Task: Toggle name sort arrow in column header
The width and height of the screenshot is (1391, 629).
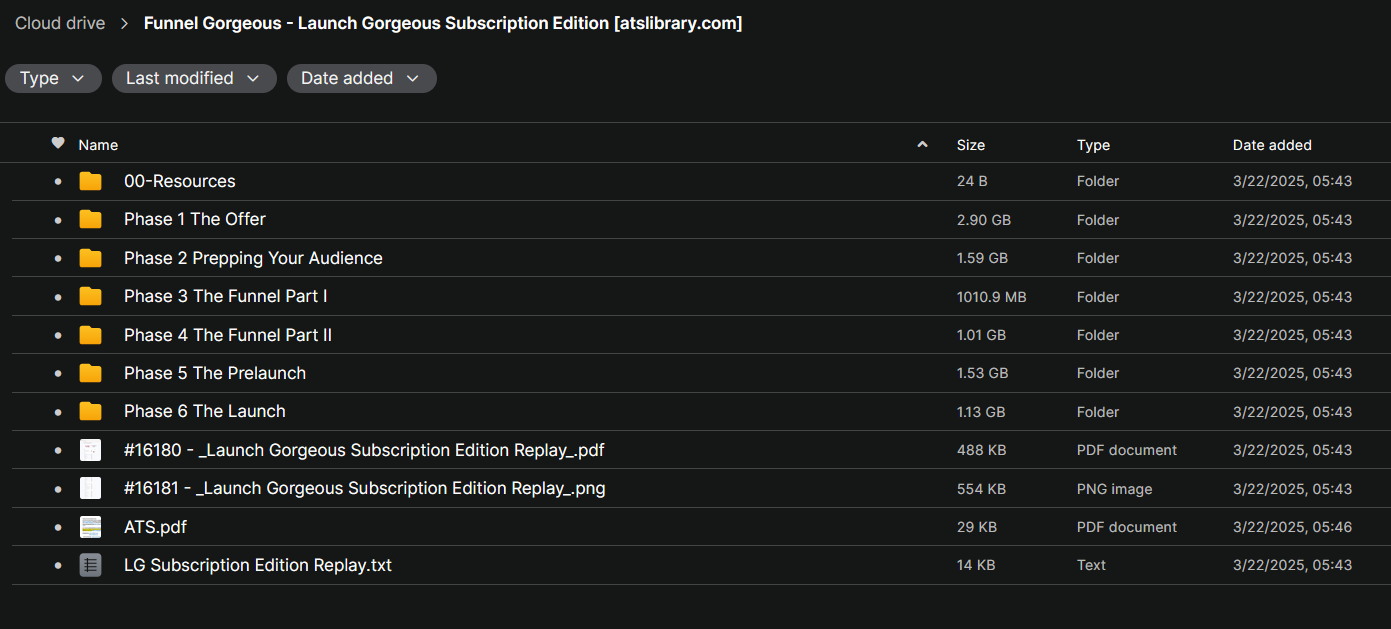Action: 922,145
